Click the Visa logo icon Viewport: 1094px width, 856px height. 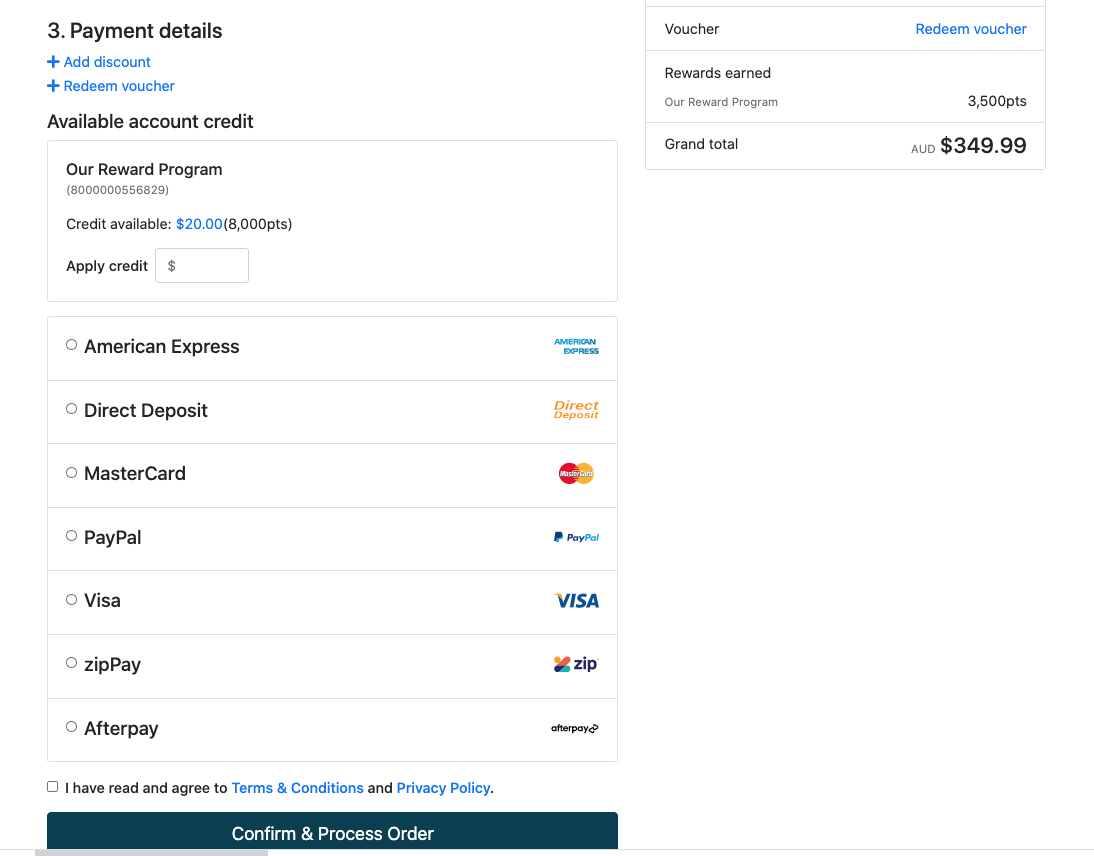point(577,601)
